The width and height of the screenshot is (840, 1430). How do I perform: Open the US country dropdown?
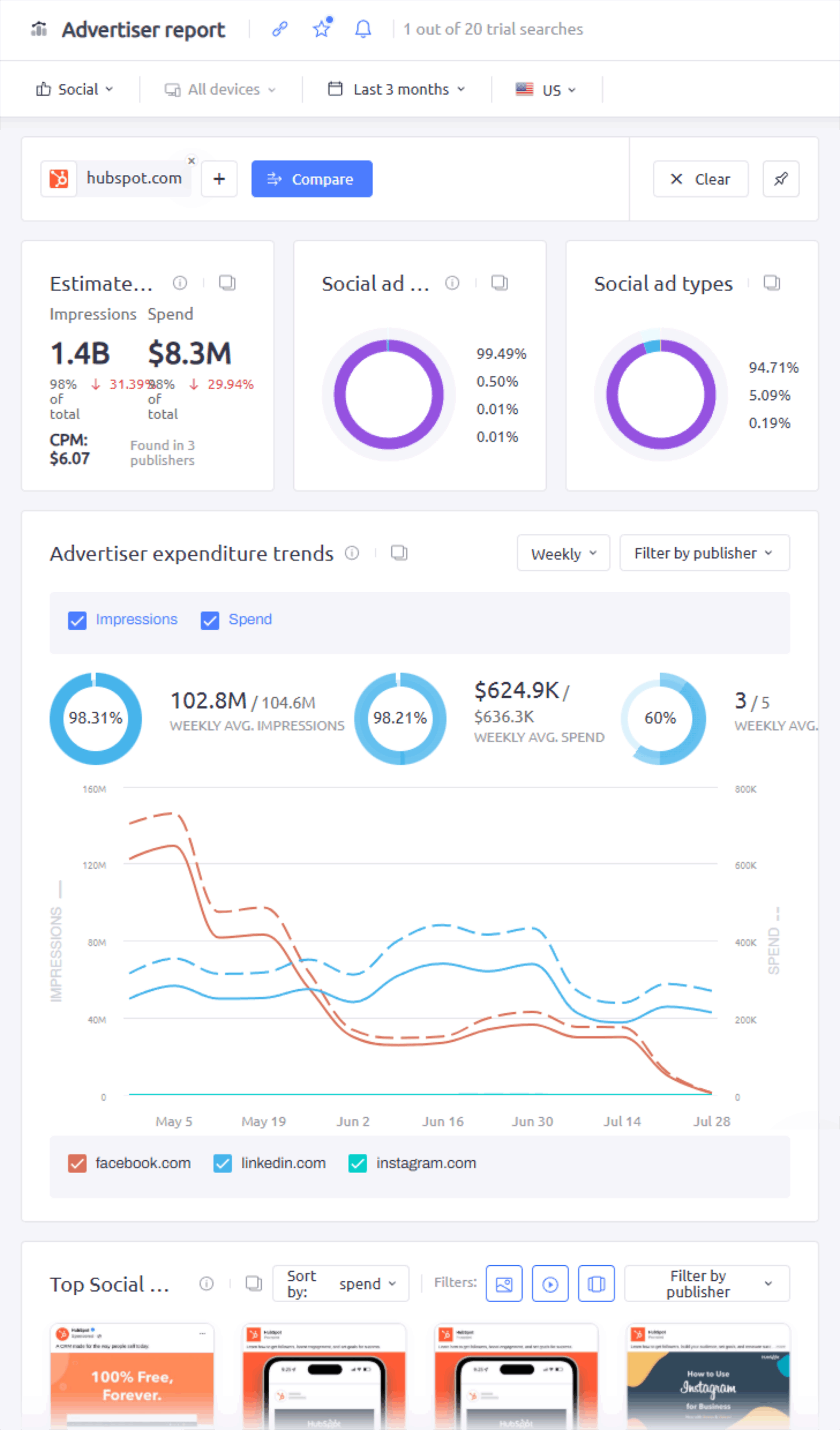[x=546, y=90]
